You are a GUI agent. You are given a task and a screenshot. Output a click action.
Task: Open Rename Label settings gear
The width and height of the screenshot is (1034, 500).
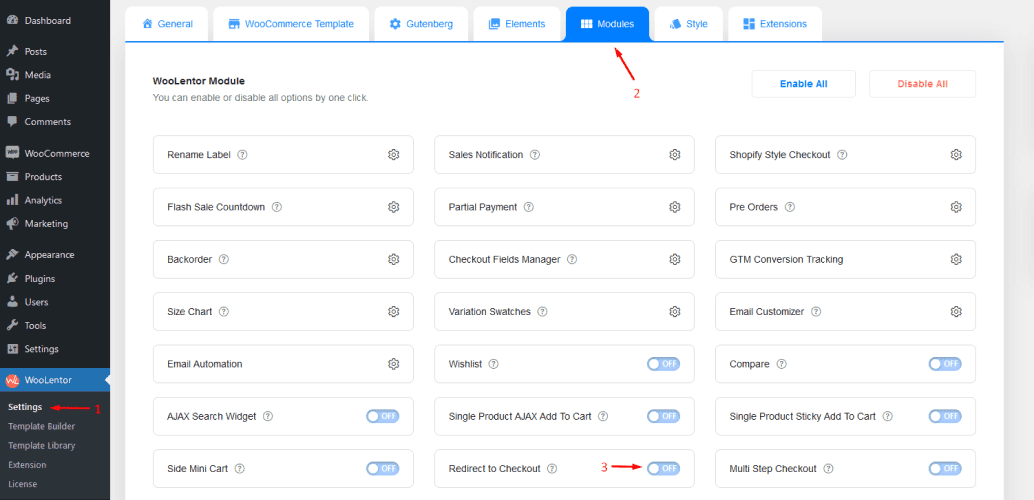pos(394,154)
